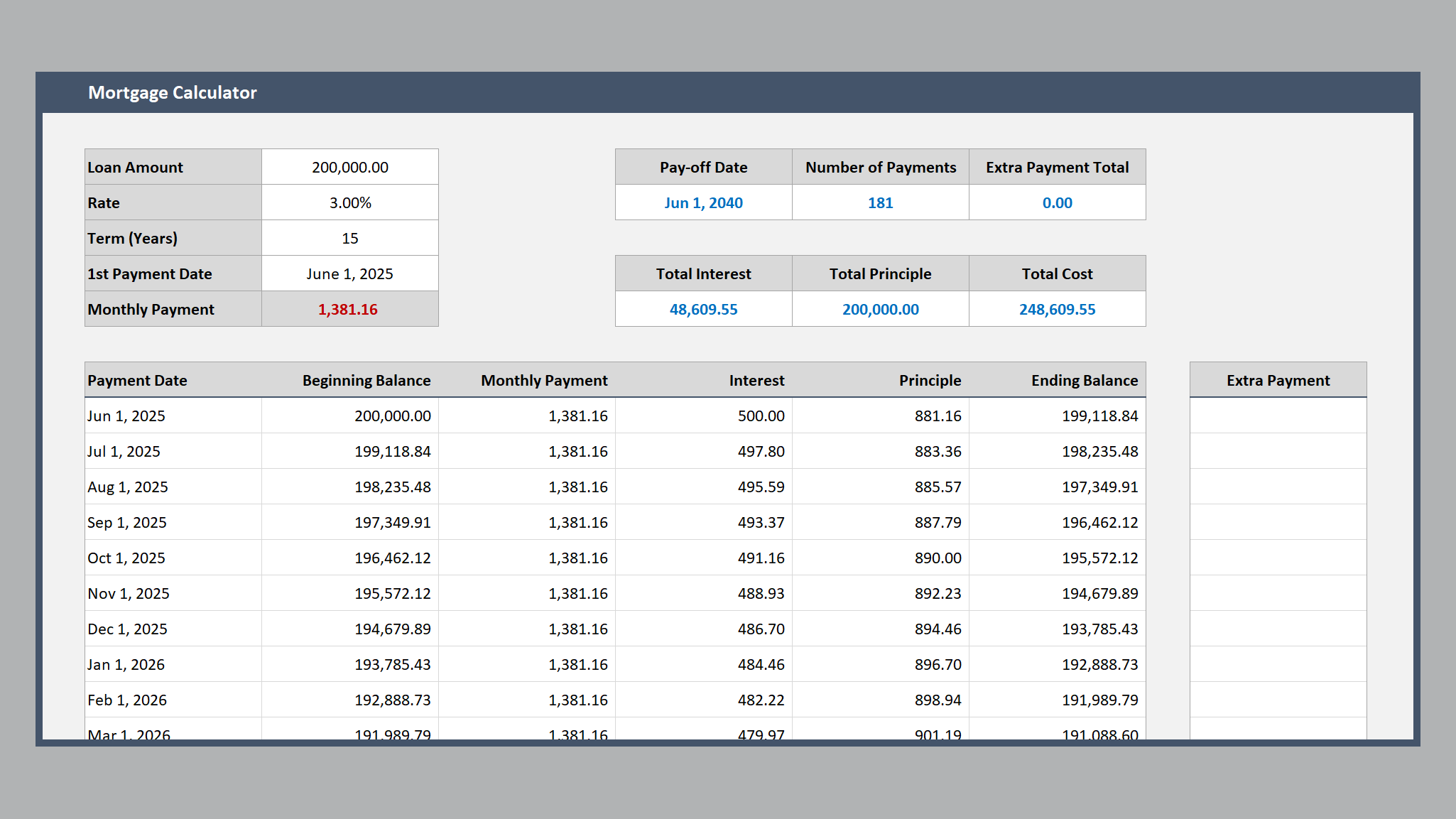This screenshot has height=819, width=1456.
Task: Select the Number of Payments value 181
Action: tap(880, 202)
